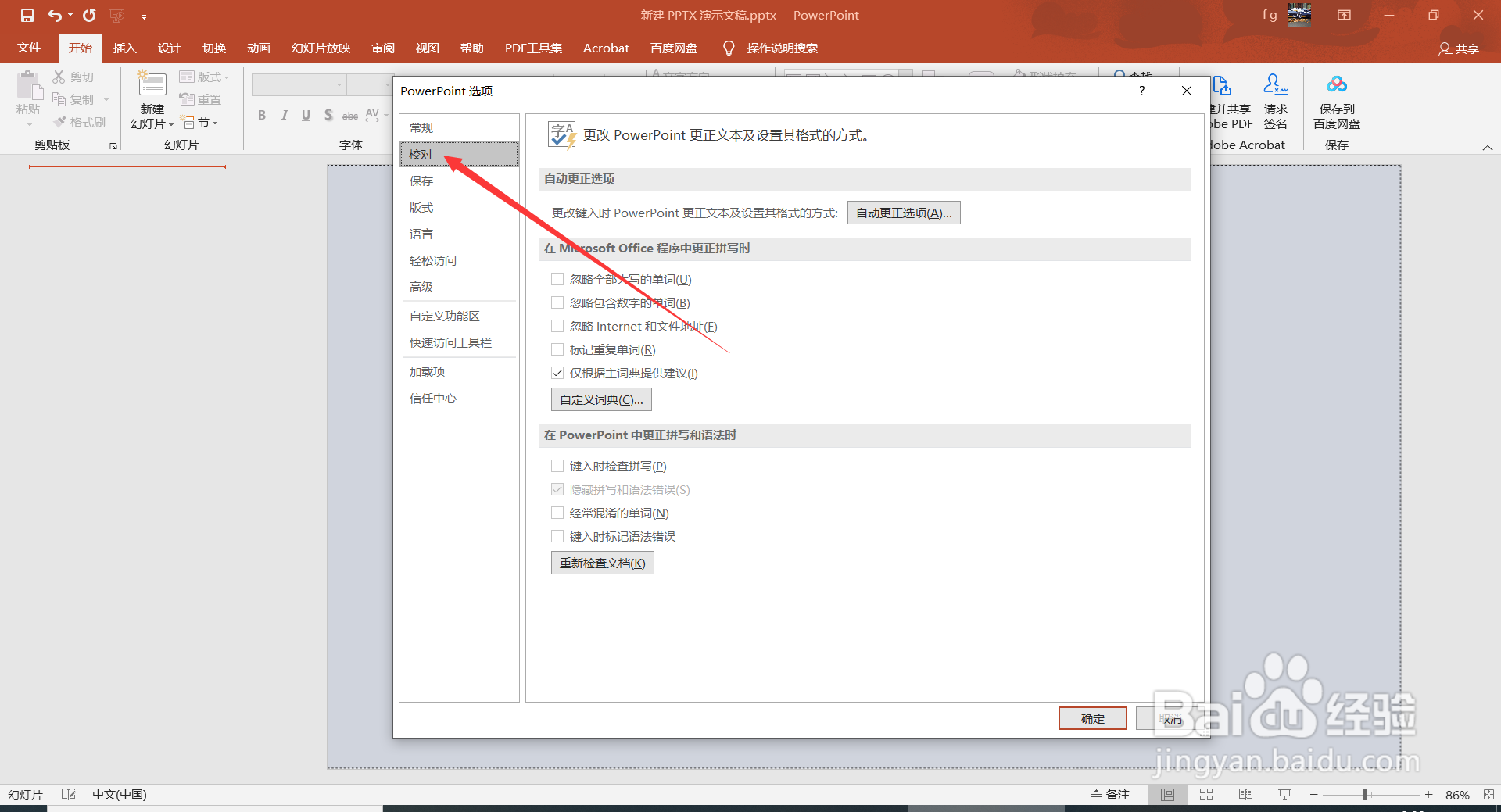Click the fit slide to window icon

pyautogui.click(x=1488, y=794)
